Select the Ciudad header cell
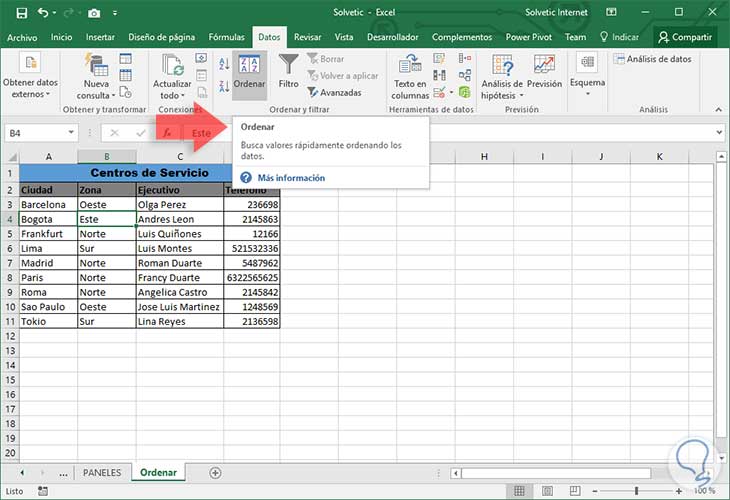Viewport: 730px width, 500px height. 48,190
